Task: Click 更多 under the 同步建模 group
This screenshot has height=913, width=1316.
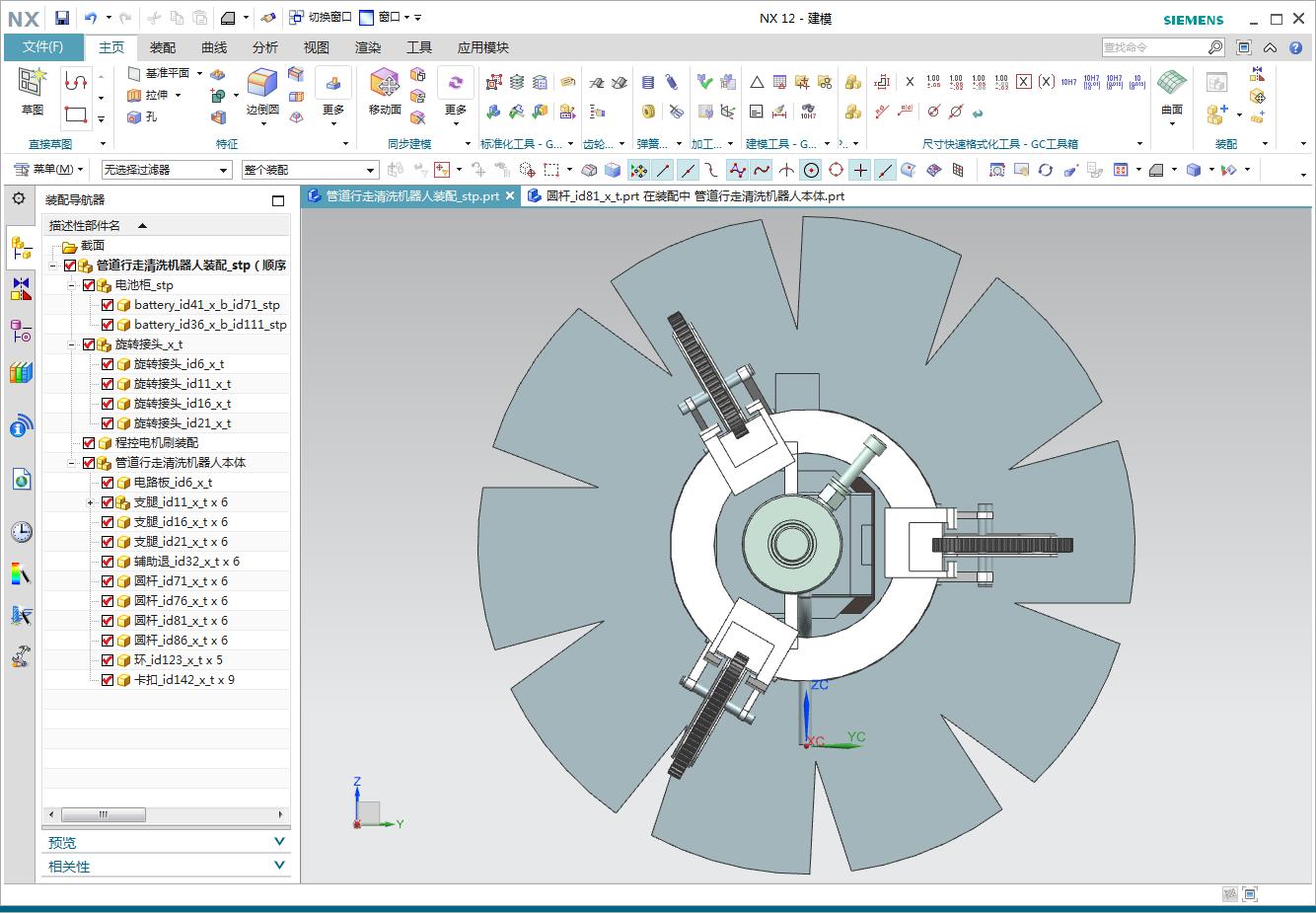Action: [455, 97]
